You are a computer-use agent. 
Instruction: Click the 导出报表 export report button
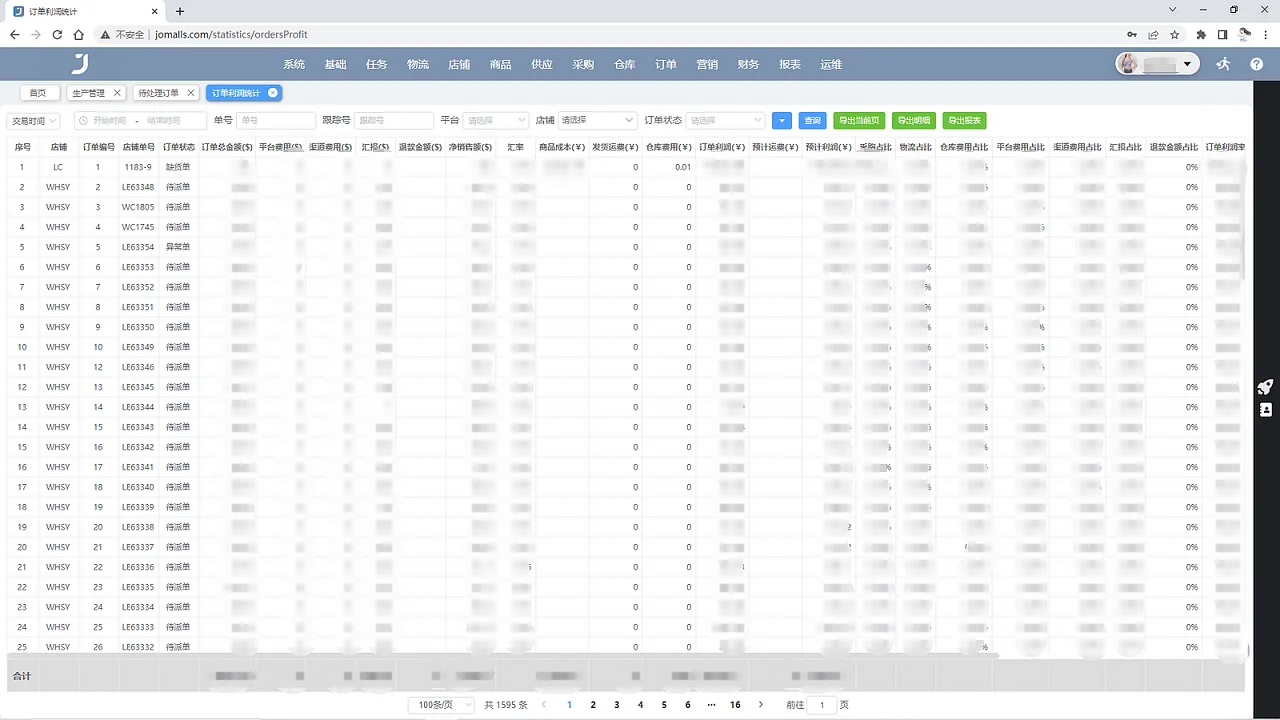point(964,120)
